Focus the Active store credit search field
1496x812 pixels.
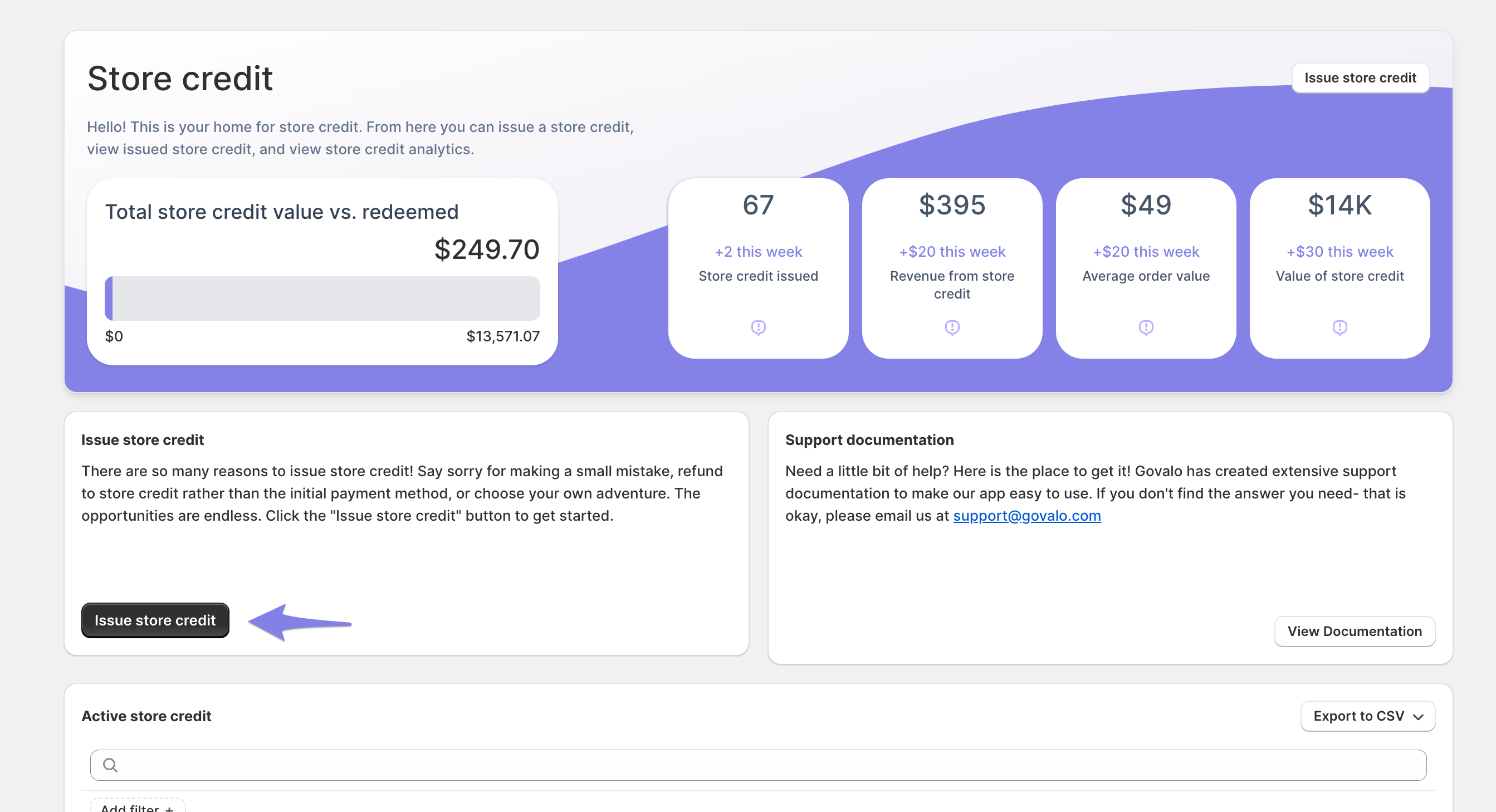coord(766,765)
